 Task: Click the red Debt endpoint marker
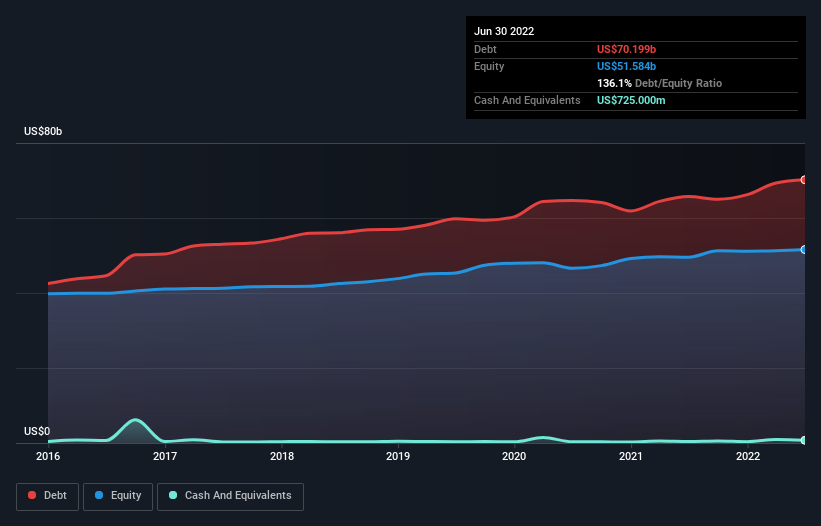[x=804, y=180]
